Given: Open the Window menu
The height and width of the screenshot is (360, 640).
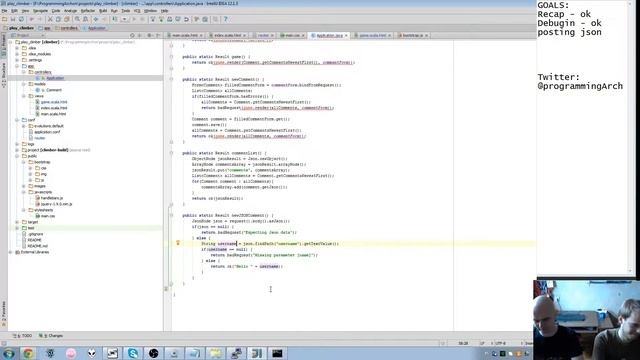Looking at the screenshot, I should (150, 11).
